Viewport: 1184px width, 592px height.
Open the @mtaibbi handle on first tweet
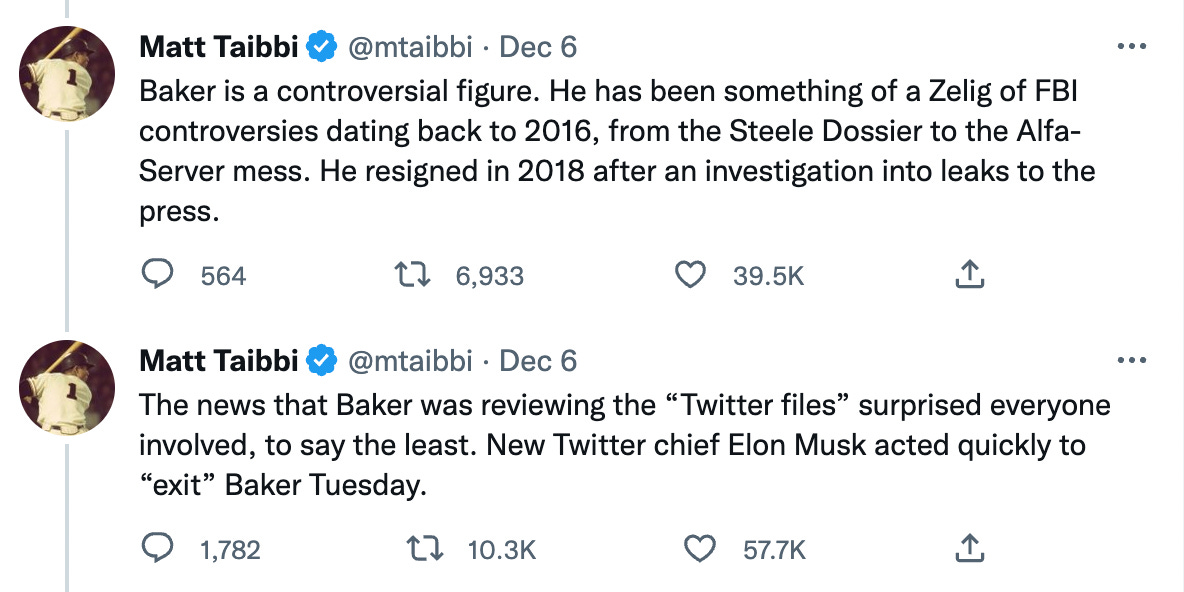point(409,48)
